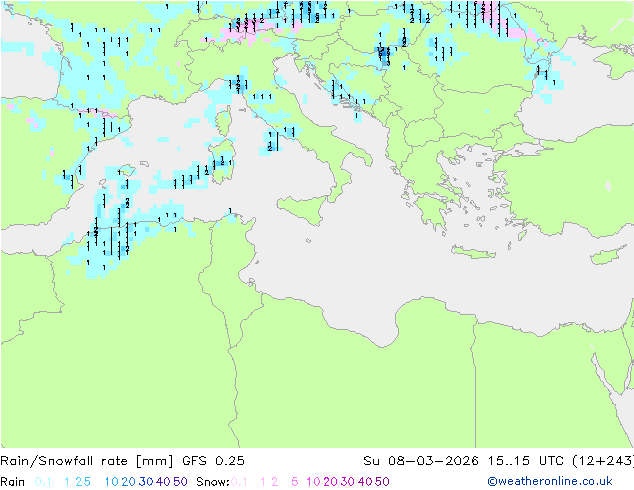The height and width of the screenshot is (490, 634).
Task: Select the 'Rain' legend label
Action: [13, 482]
